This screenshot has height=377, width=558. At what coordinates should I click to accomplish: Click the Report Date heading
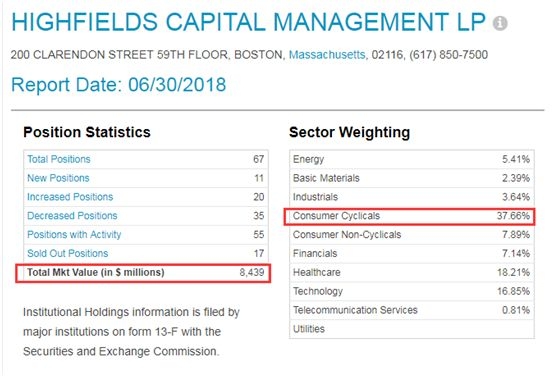[x=119, y=85]
